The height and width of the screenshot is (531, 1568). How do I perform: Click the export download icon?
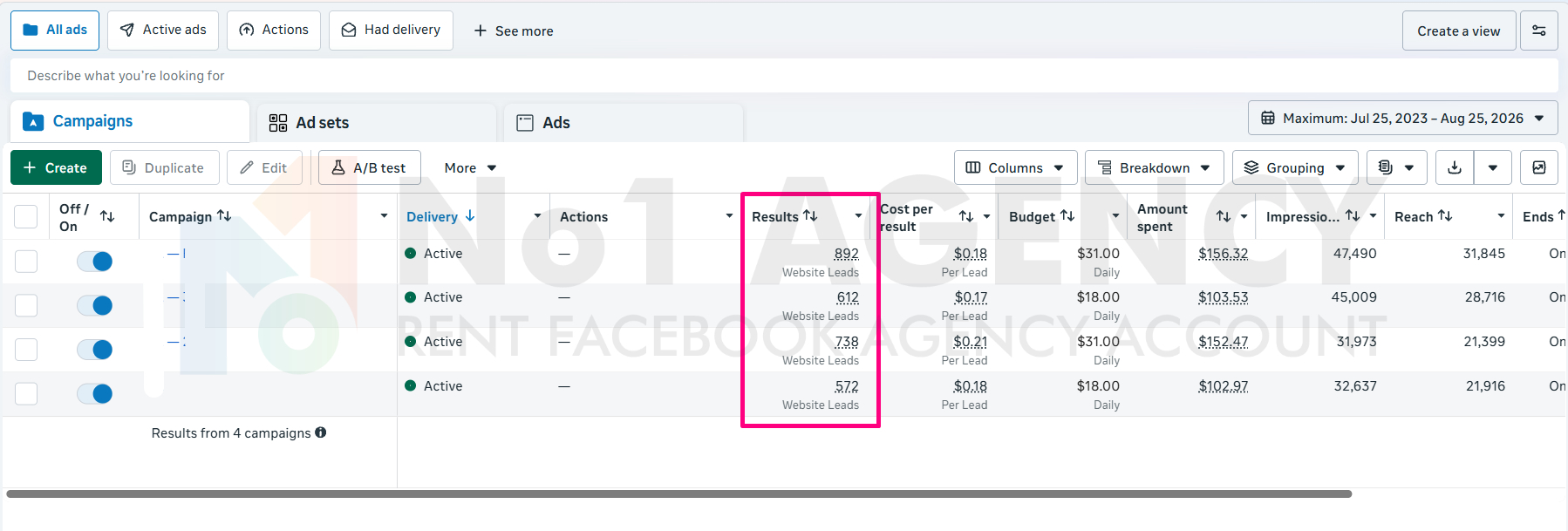[x=1455, y=167]
